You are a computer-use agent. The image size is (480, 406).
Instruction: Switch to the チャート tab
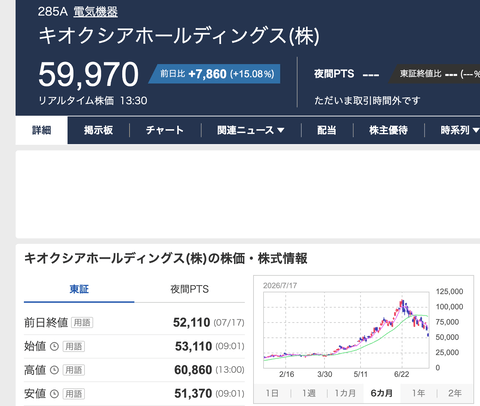[165, 130]
